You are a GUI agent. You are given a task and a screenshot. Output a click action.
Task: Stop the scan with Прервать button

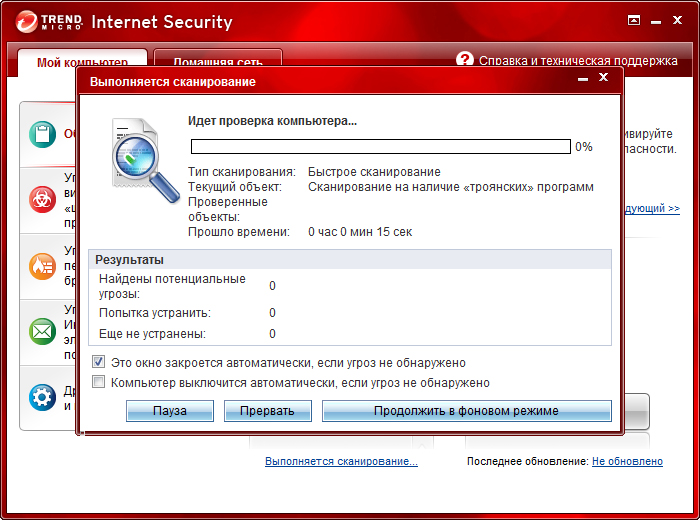[x=267, y=411]
